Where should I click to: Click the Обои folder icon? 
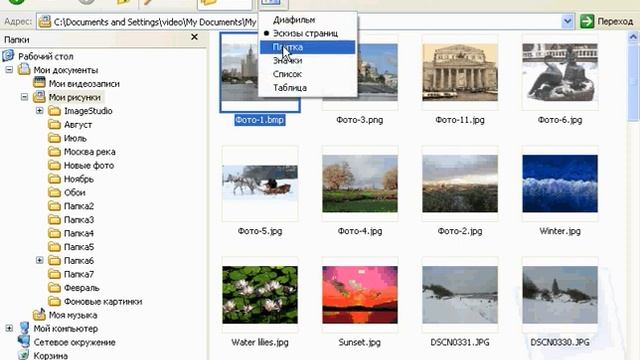coord(54,192)
